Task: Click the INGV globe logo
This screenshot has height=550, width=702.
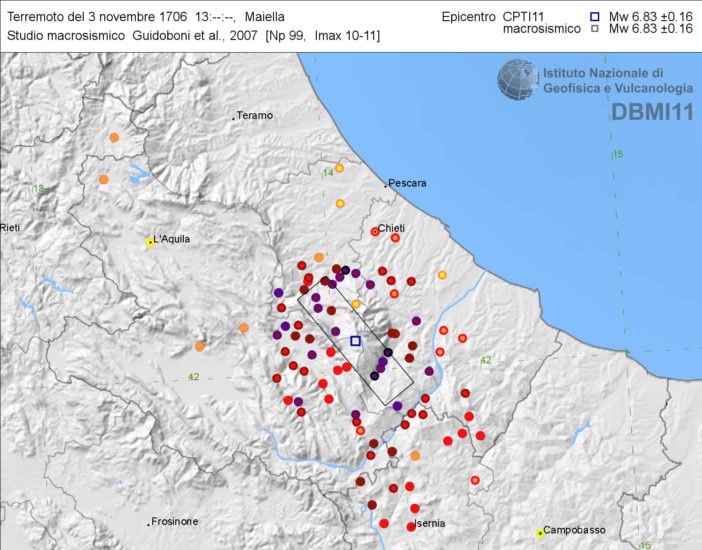Action: click(x=518, y=80)
